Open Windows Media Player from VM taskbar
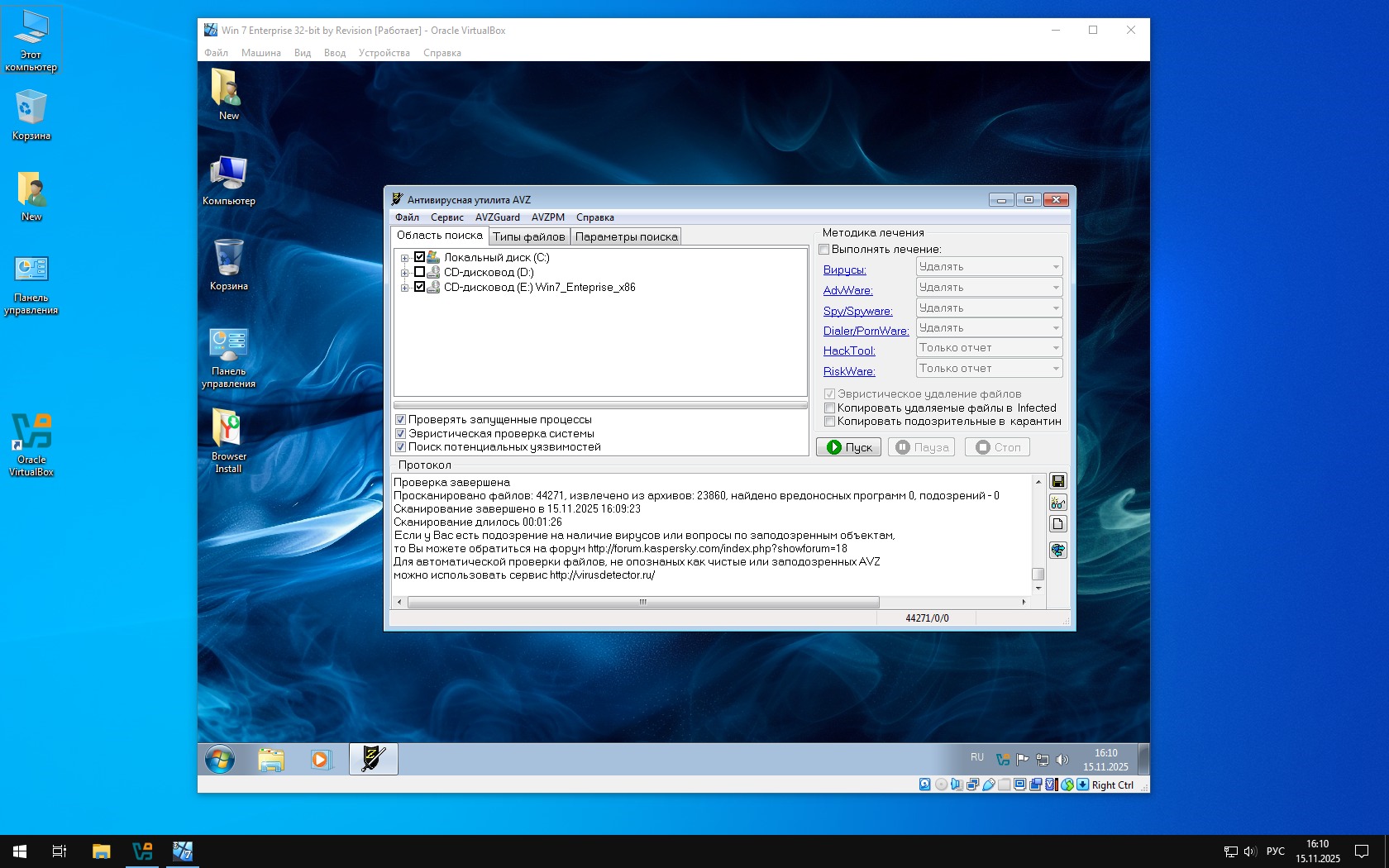The image size is (1389, 868). point(321,759)
